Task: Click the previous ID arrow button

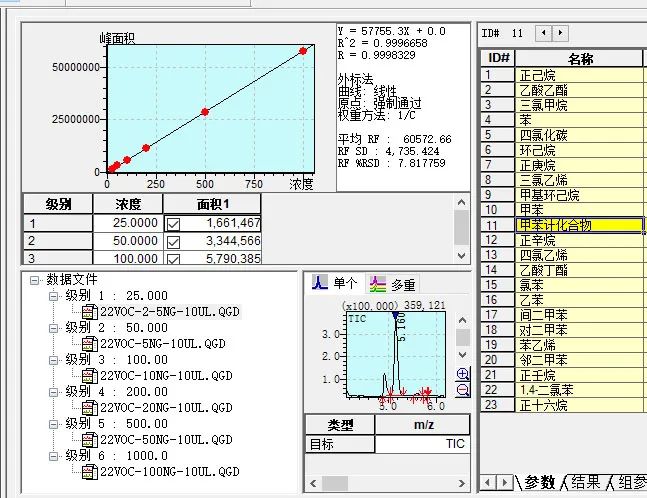Action: click(x=544, y=33)
